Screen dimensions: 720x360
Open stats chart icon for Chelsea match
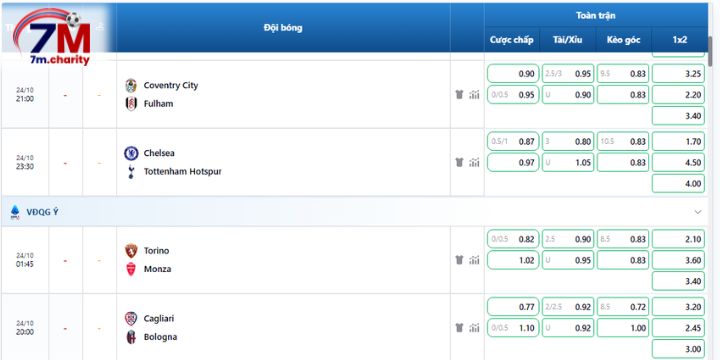click(x=474, y=162)
